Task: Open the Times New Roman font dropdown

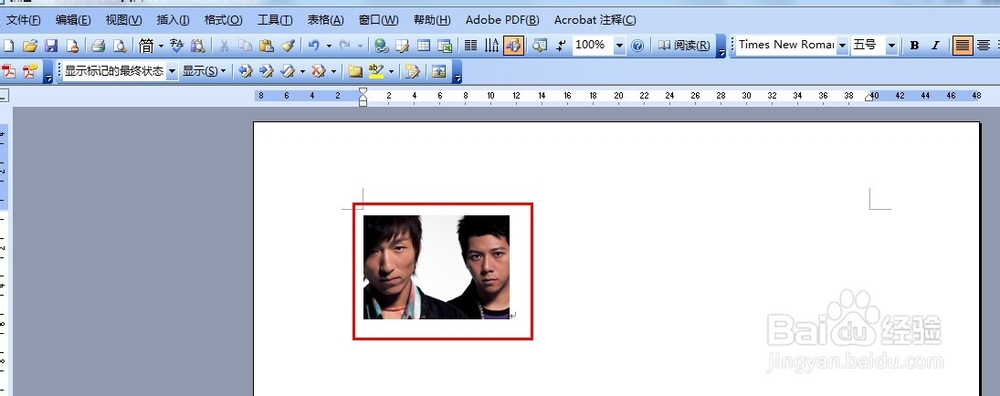Action: point(842,46)
